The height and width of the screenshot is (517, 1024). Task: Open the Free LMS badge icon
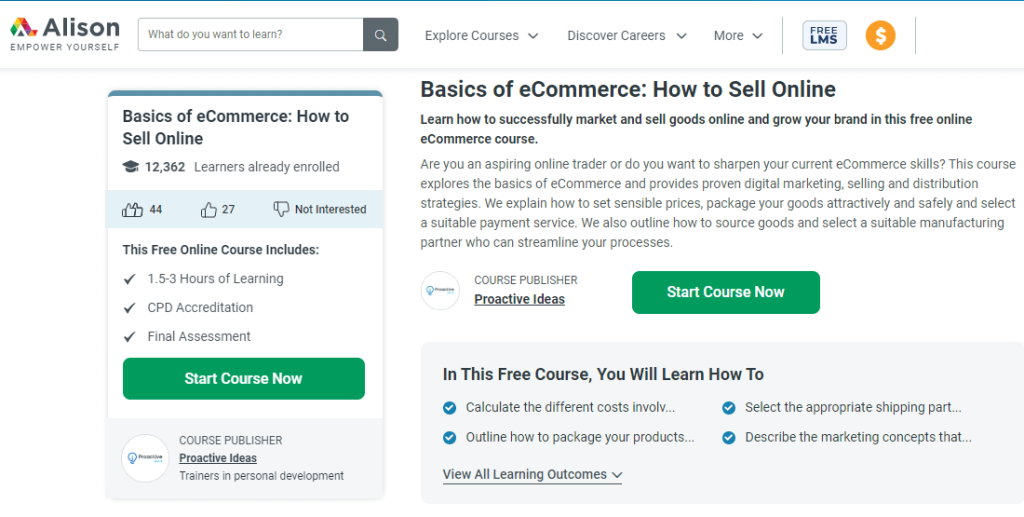tap(824, 35)
